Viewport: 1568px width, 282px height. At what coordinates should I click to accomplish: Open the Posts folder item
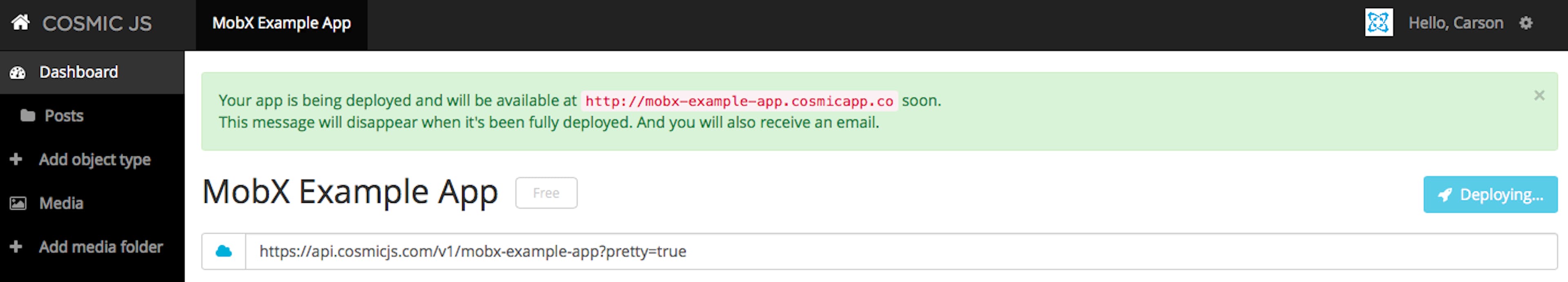click(92, 115)
